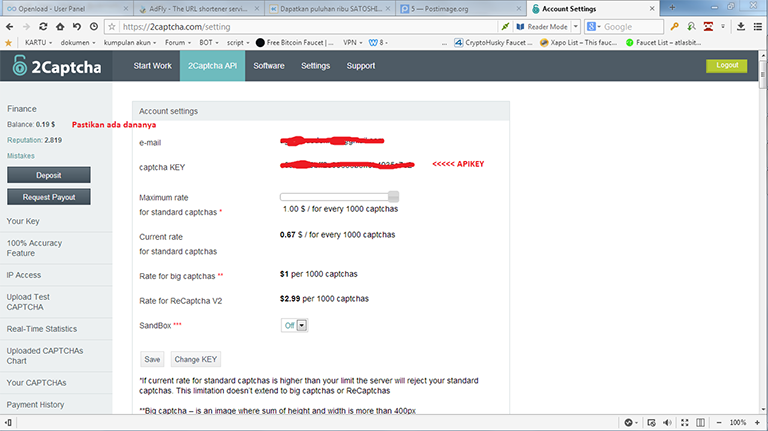Switch to the AdFly URL shortener tab

tap(198, 8)
